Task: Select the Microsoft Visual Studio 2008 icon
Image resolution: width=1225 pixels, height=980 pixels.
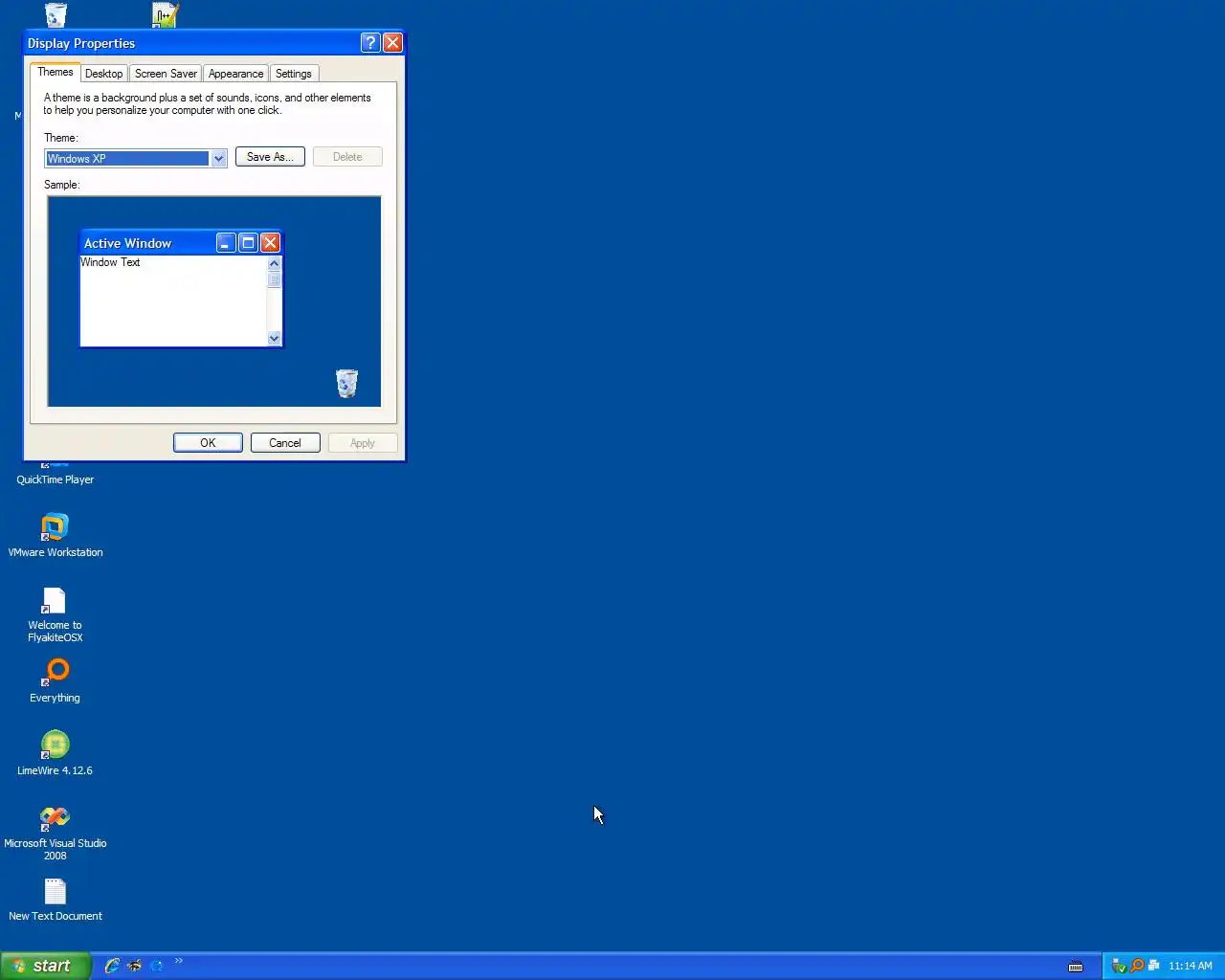Action: tap(55, 818)
